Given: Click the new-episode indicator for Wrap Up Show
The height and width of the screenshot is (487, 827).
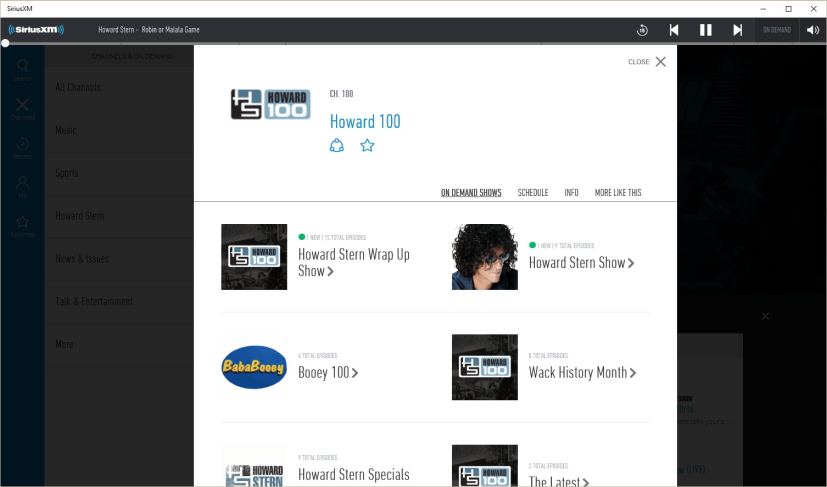Looking at the screenshot, I should [x=302, y=237].
